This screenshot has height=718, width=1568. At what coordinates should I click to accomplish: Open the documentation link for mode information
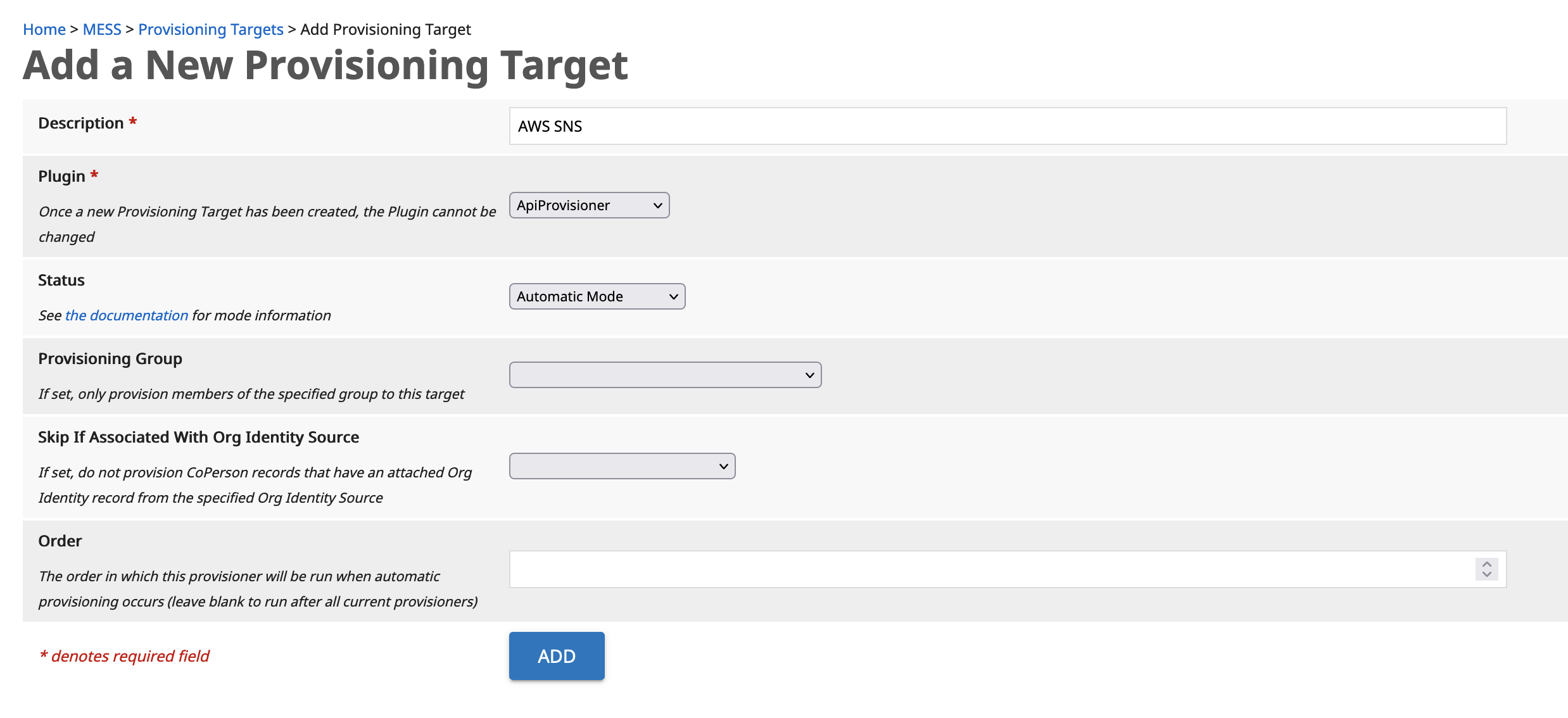tap(127, 315)
